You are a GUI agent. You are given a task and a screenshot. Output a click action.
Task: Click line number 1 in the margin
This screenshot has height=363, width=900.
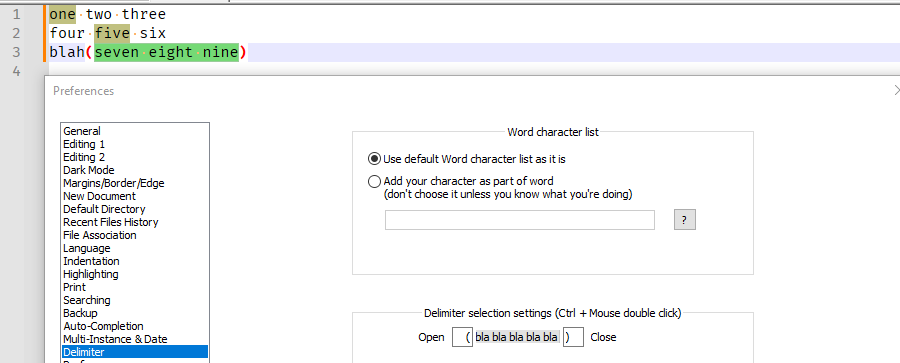pyautogui.click(x=16, y=14)
